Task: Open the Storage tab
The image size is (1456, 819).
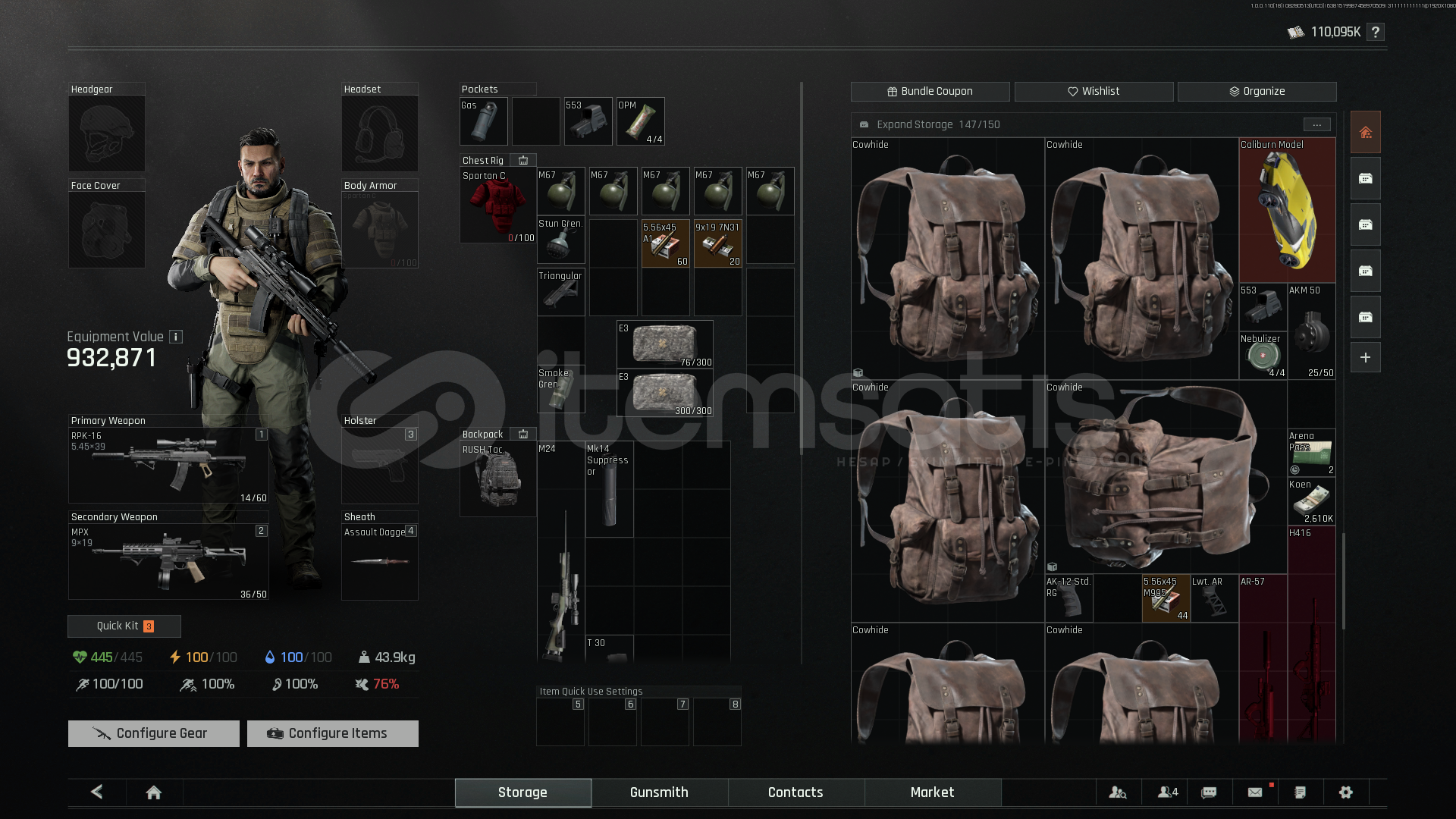Action: (x=522, y=792)
